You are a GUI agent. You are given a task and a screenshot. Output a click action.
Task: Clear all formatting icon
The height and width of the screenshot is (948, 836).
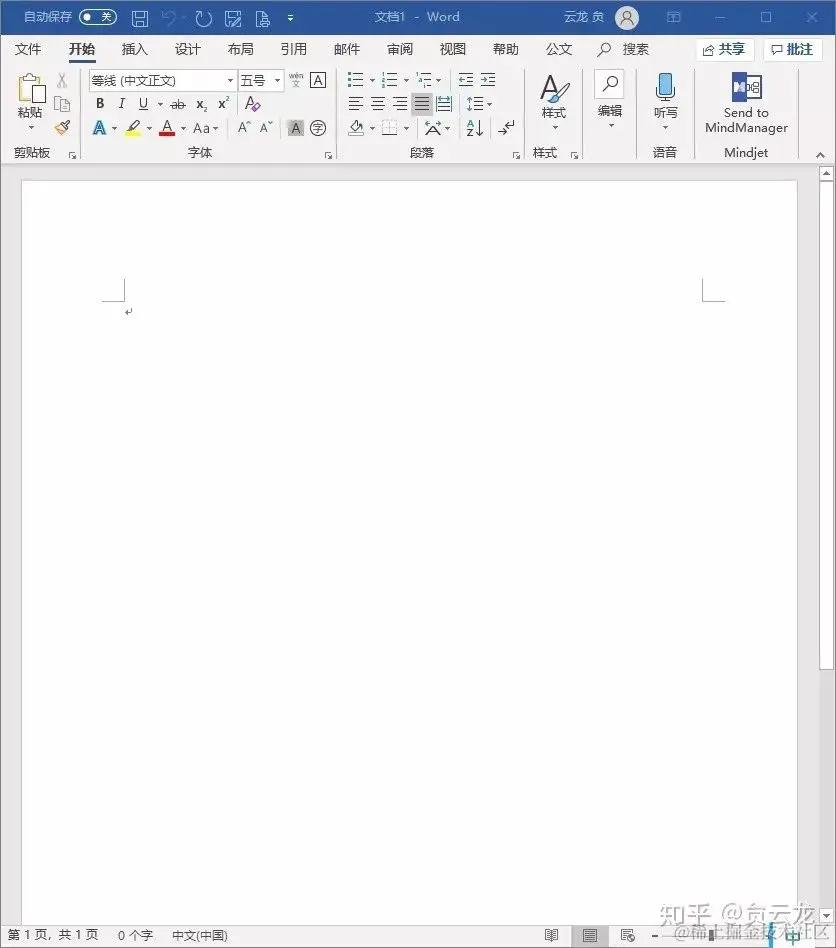pyautogui.click(x=252, y=103)
